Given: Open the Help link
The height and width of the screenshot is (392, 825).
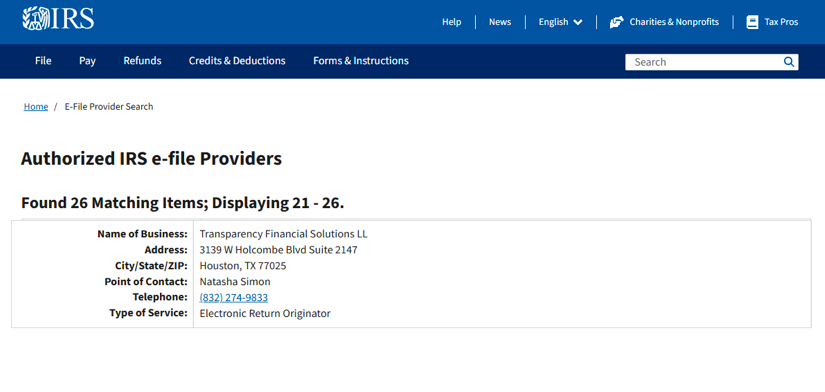Looking at the screenshot, I should tap(451, 22).
